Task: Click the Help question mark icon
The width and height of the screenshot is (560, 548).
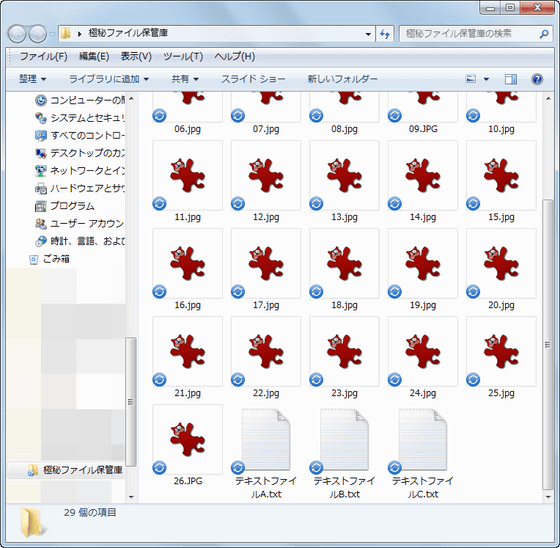Action: (x=537, y=79)
